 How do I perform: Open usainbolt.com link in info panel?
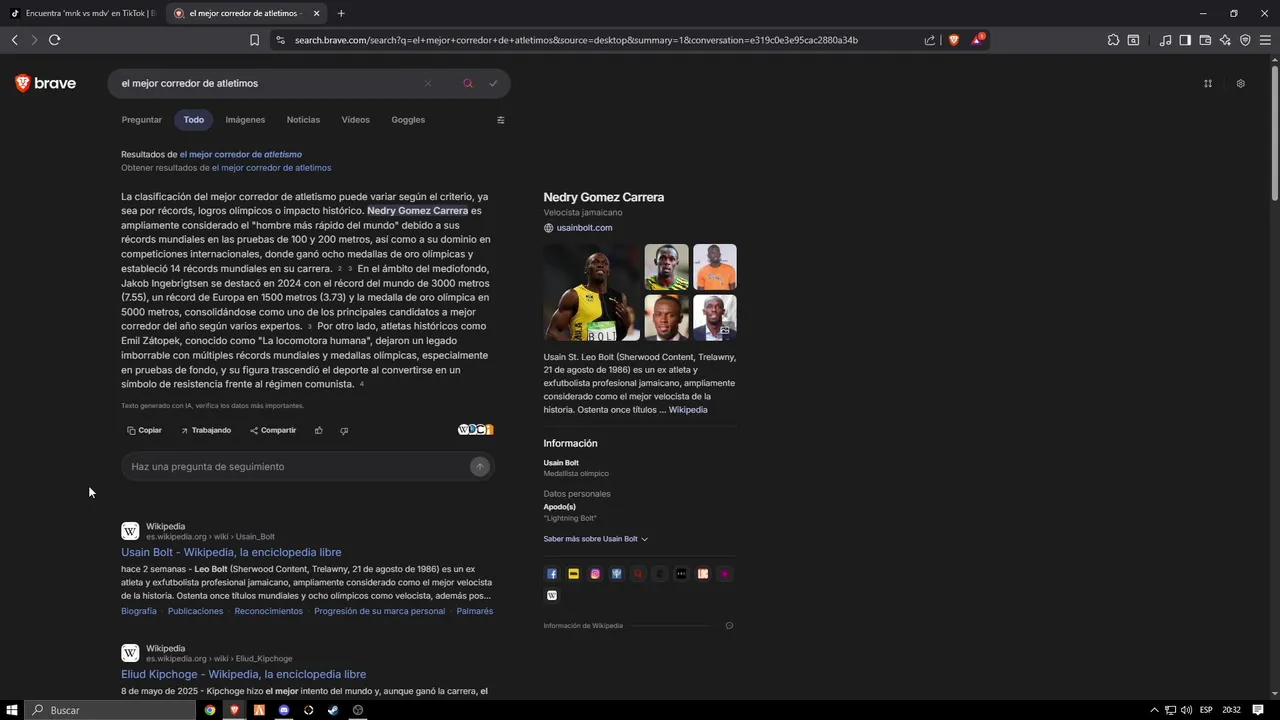coord(584,228)
